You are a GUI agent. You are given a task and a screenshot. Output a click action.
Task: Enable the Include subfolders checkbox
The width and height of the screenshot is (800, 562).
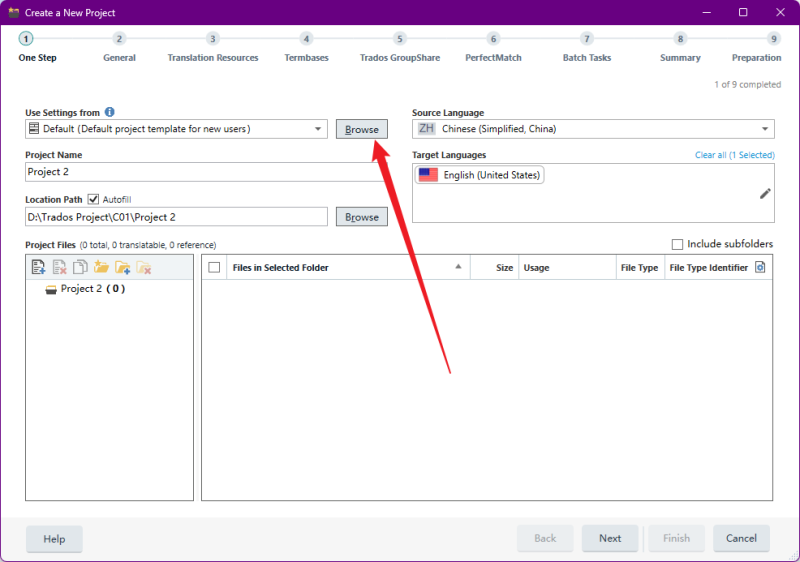point(678,244)
